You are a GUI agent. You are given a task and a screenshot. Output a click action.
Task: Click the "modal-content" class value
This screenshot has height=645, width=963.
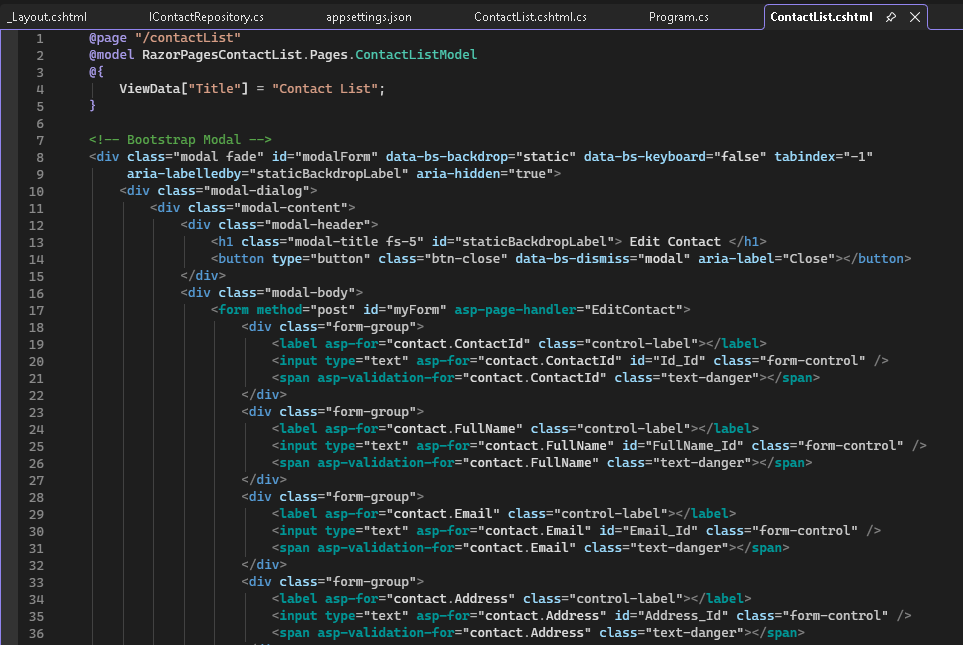(x=290, y=208)
